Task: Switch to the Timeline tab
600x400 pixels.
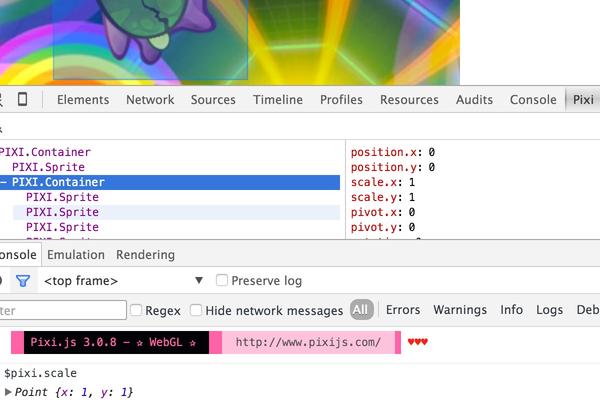Action: click(278, 100)
